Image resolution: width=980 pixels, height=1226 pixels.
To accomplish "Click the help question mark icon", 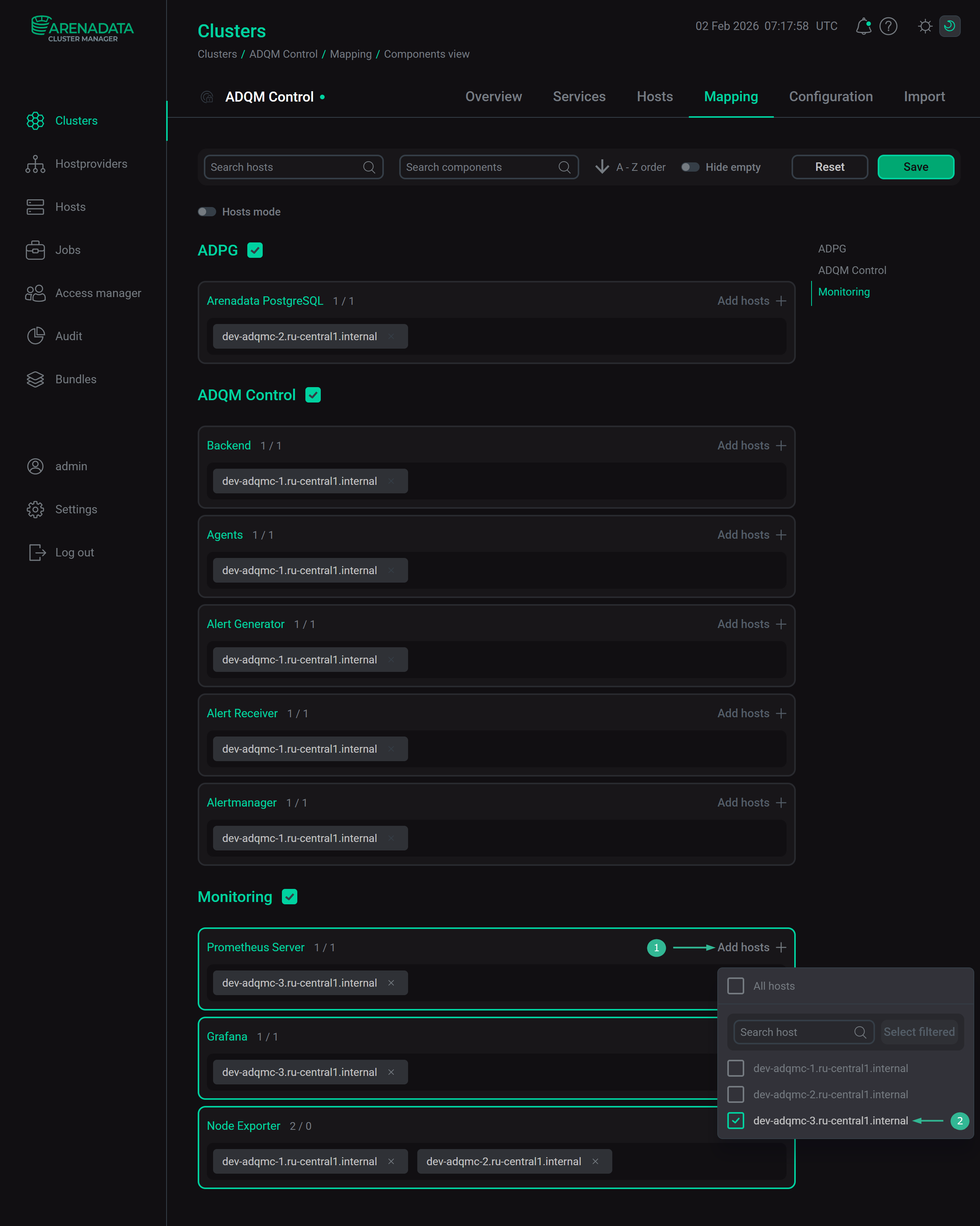I will pos(888,26).
